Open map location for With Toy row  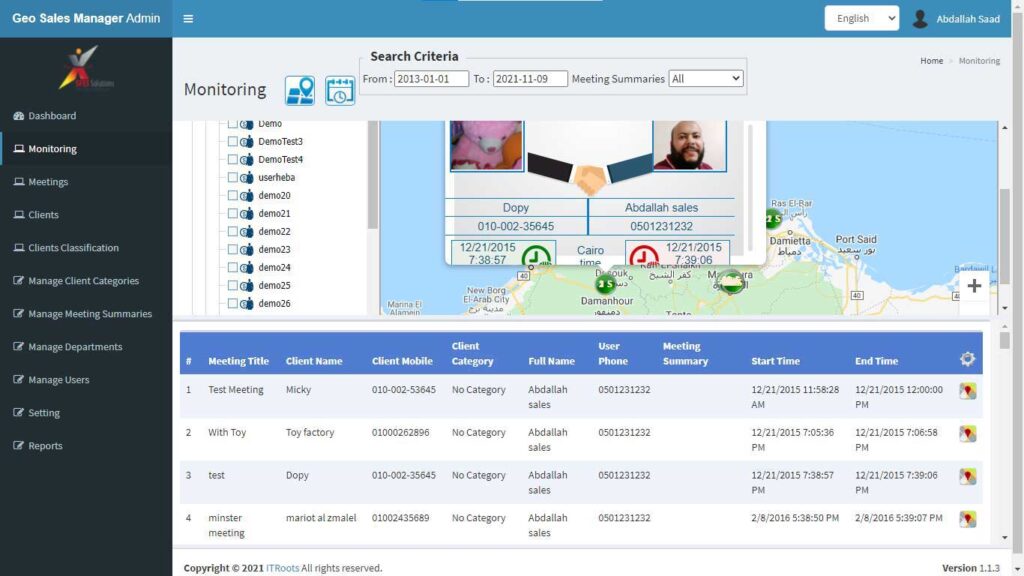click(x=967, y=434)
